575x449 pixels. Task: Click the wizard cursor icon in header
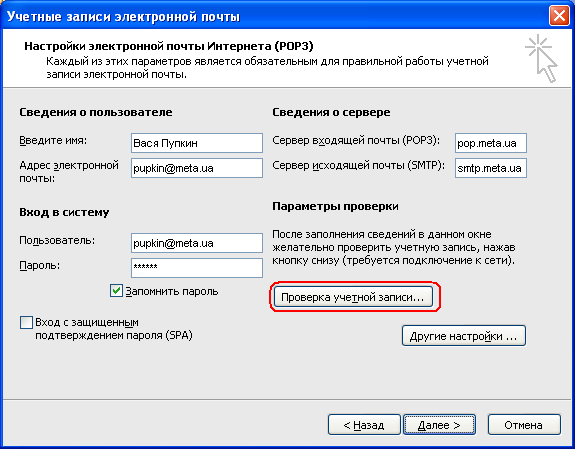click(542, 58)
